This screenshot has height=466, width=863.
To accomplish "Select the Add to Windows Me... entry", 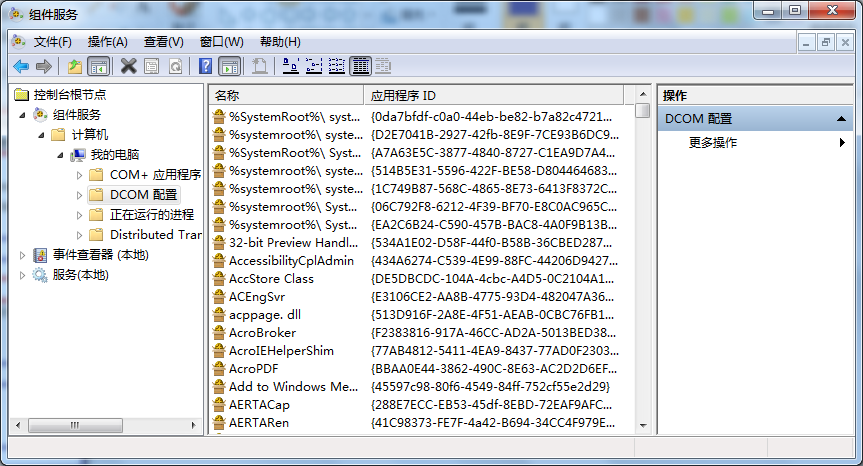I will [293, 387].
